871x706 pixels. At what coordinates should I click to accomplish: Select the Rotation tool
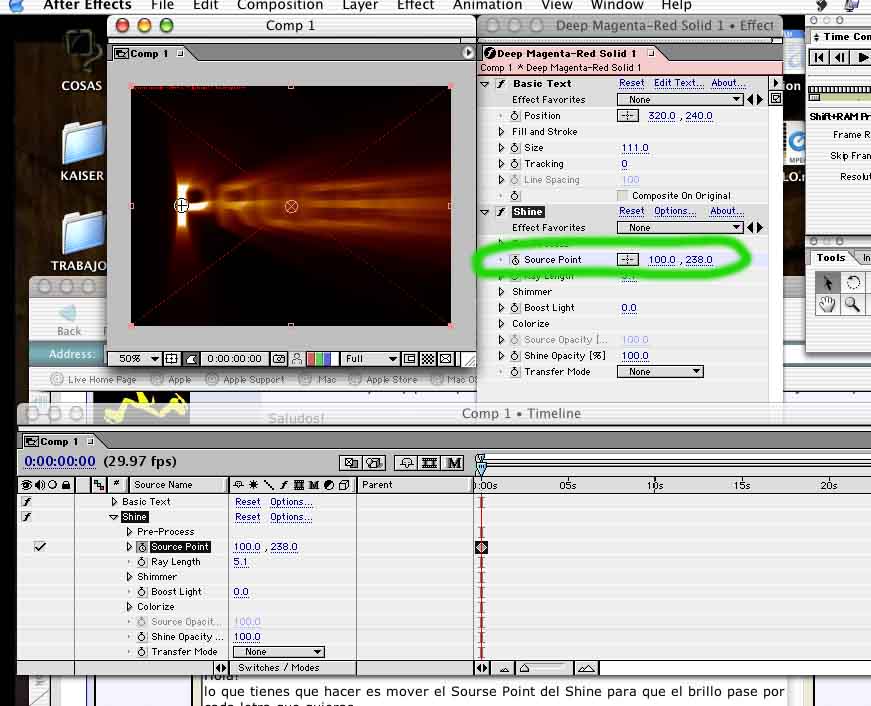coord(853,283)
